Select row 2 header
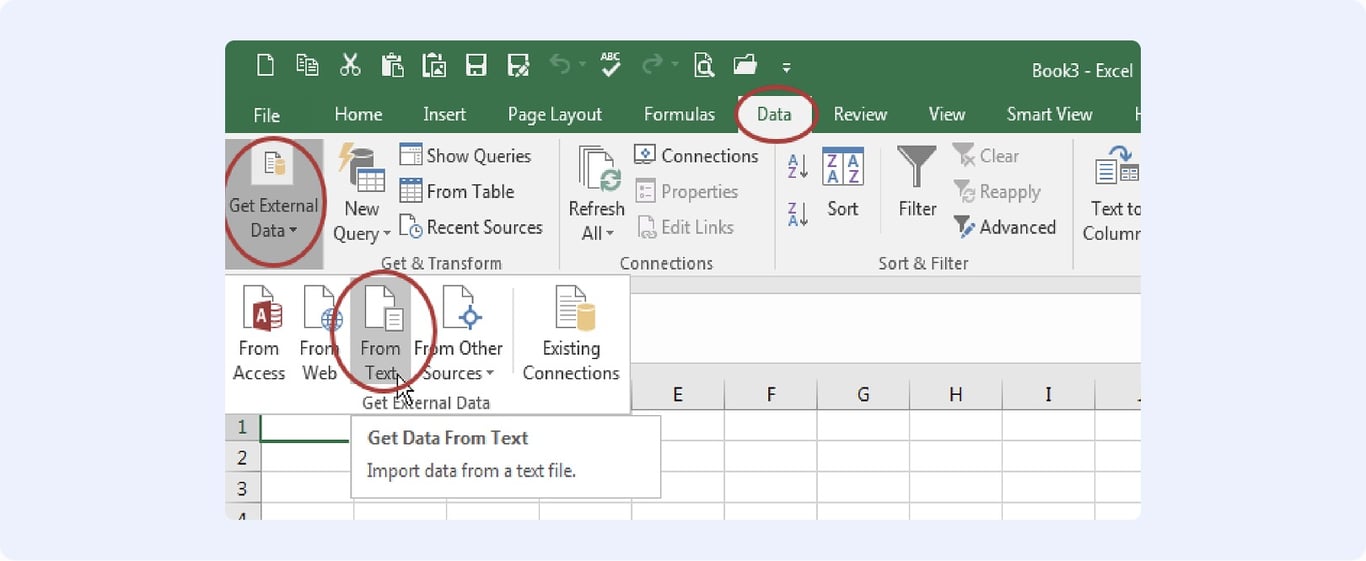This screenshot has width=1366, height=561. coord(242,457)
